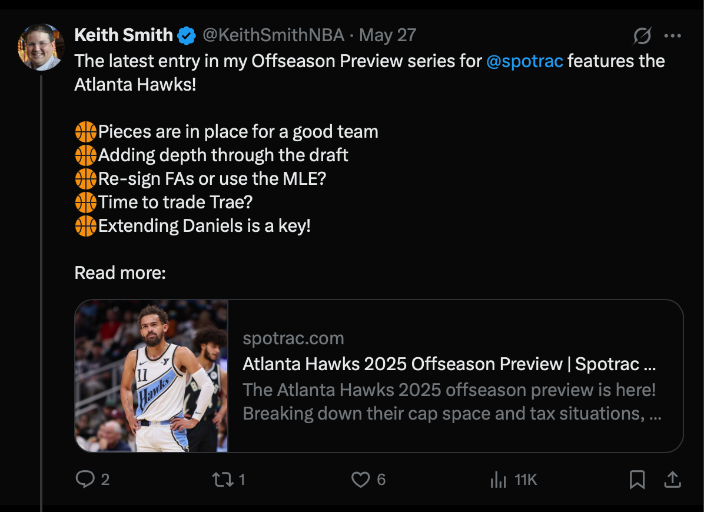Image resolution: width=704 pixels, height=512 pixels.
Task: Click the reply speech bubble icon
Action: (x=86, y=480)
